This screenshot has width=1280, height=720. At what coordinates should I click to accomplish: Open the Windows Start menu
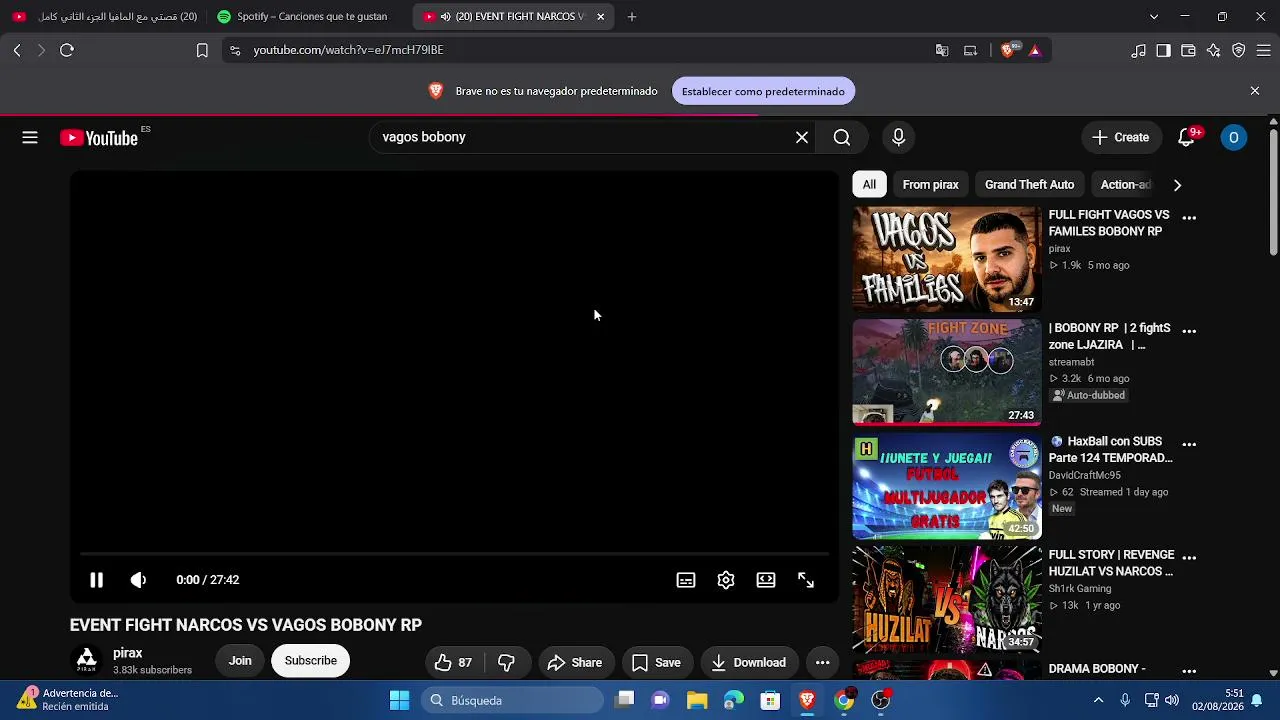(x=399, y=700)
